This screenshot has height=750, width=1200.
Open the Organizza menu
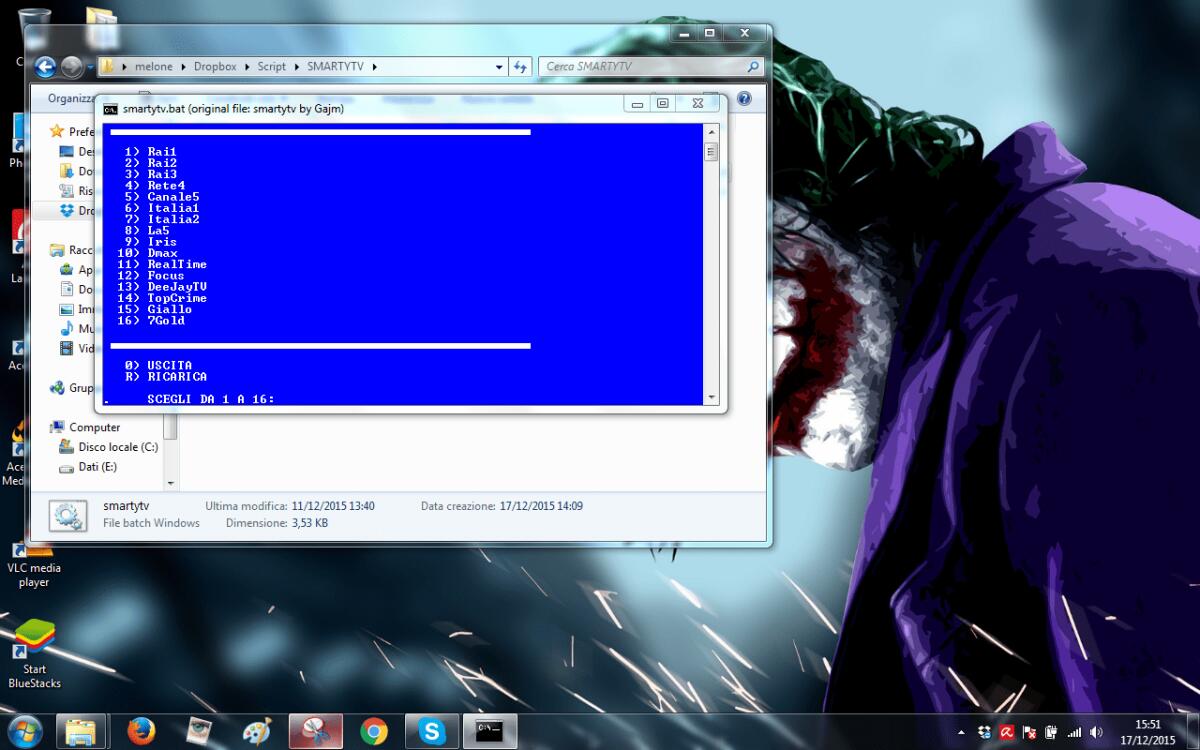click(x=70, y=99)
